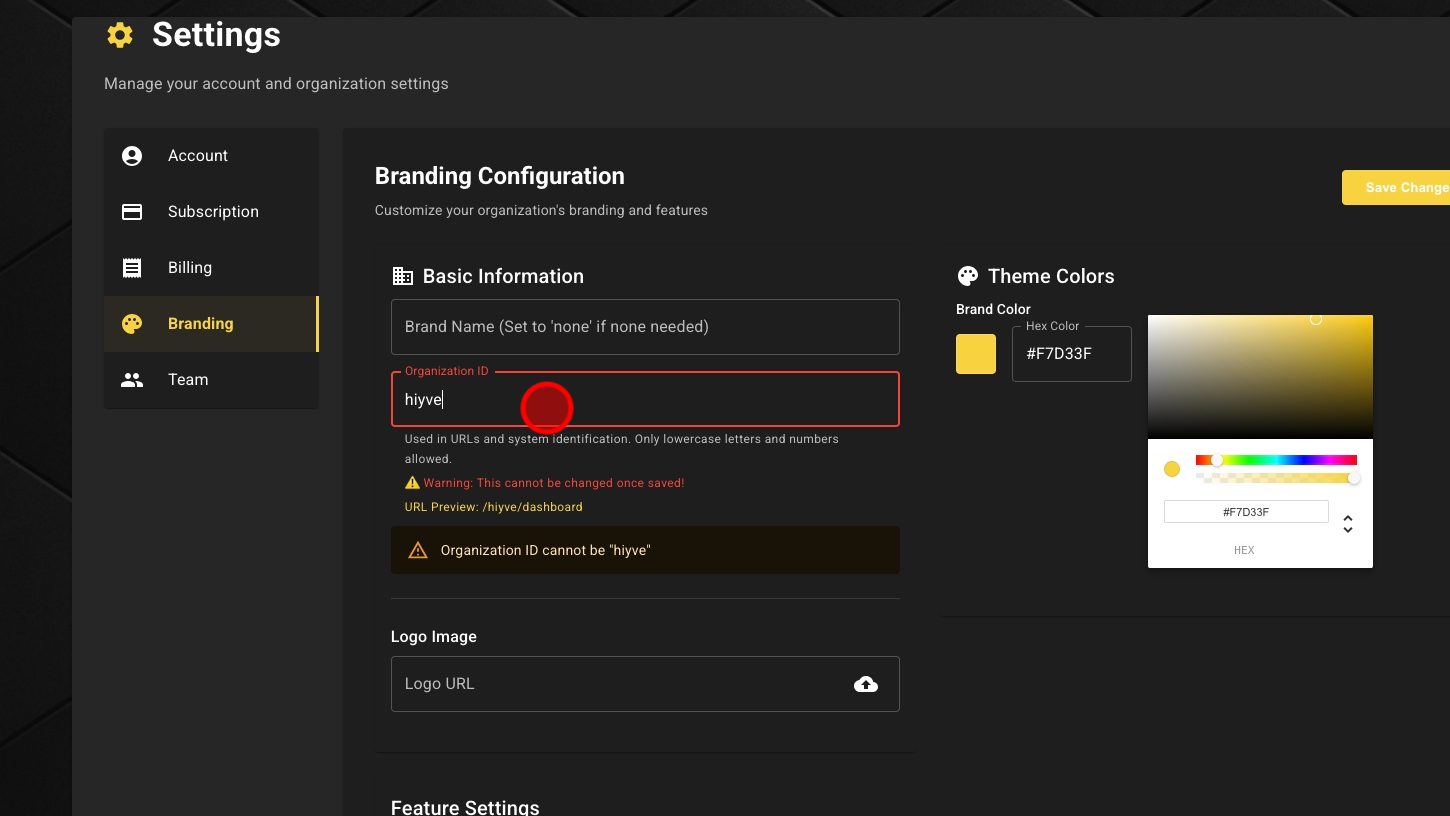Click the Branding palette icon in sidebar

pos(132,324)
